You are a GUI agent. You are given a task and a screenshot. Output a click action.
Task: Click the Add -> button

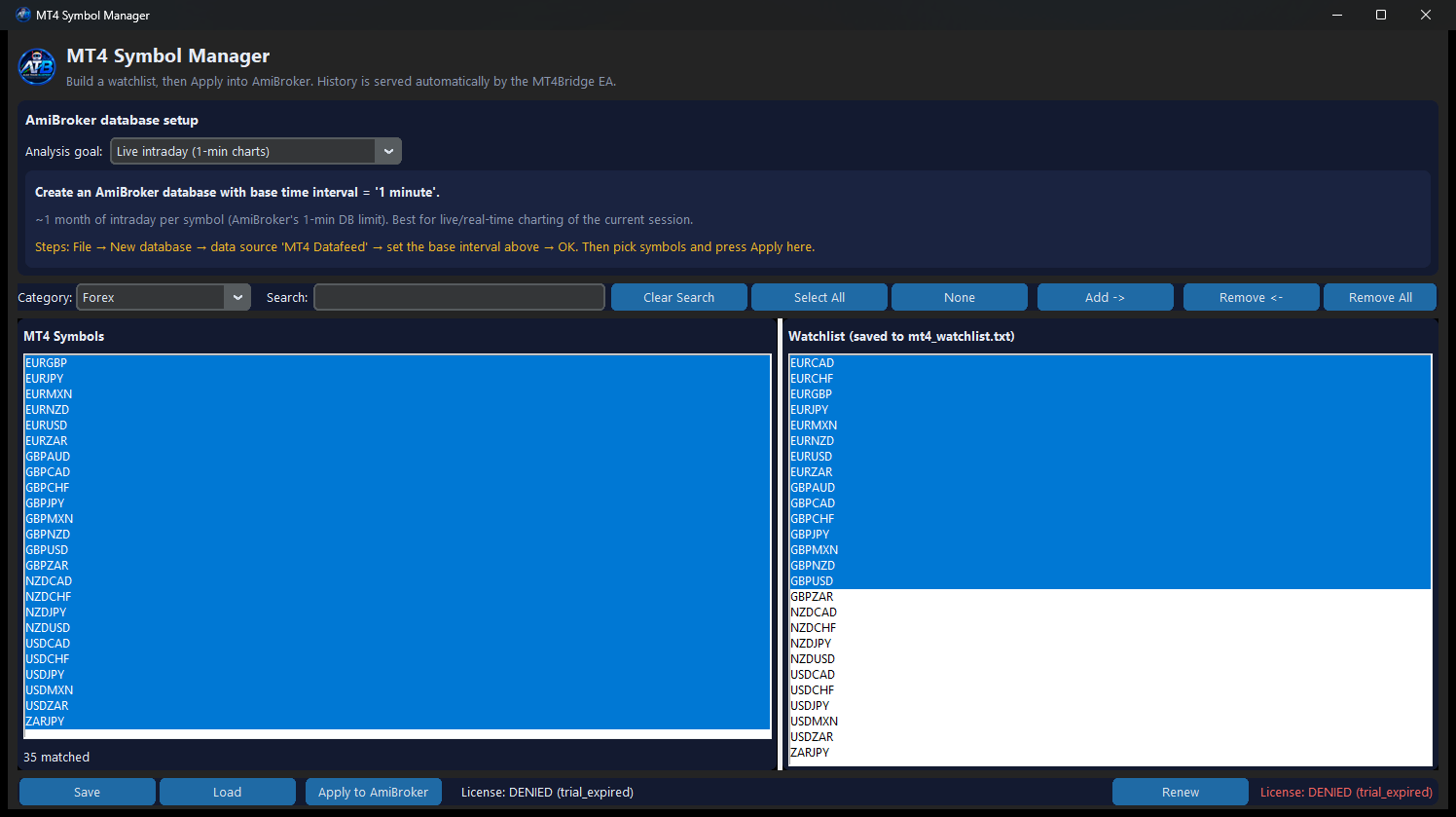point(1106,297)
